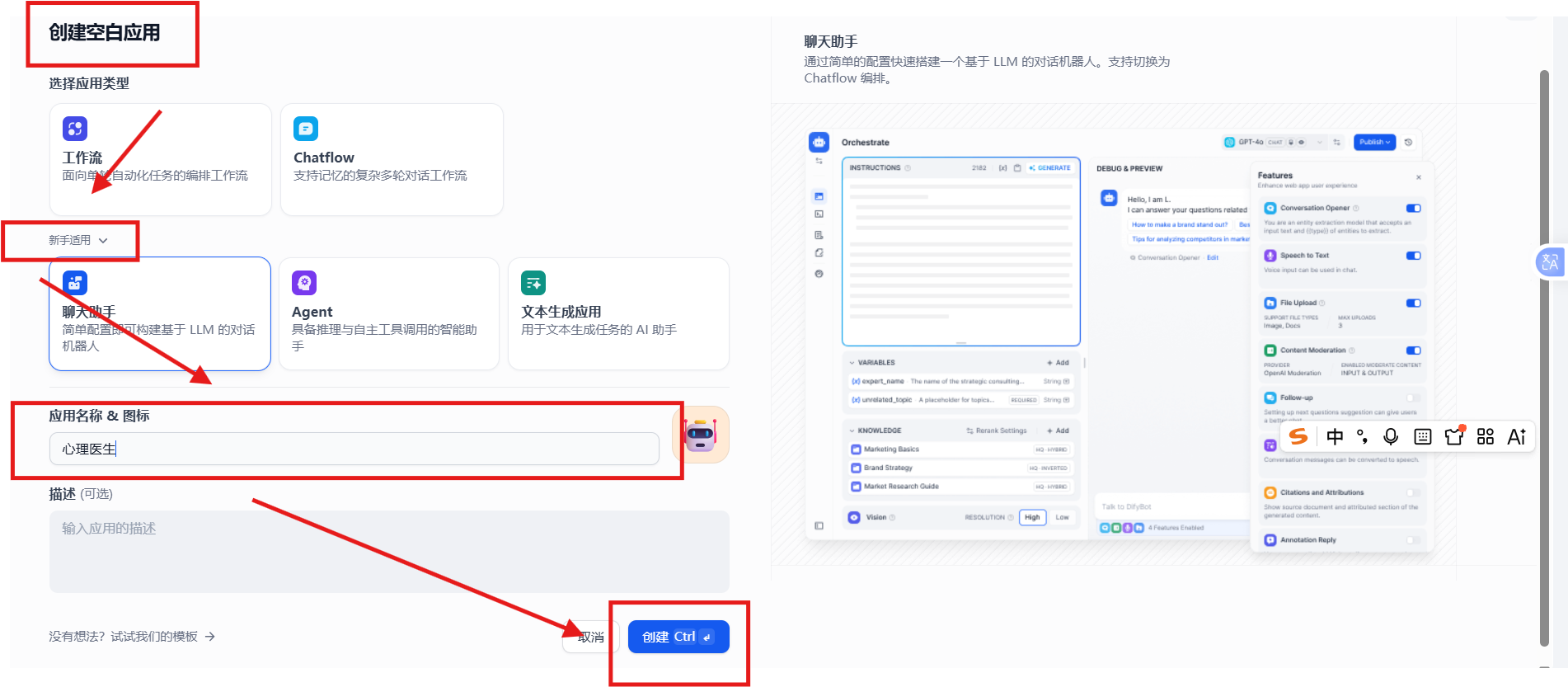Click the Vision eye icon in preview
1568x687 pixels.
pyautogui.click(x=854, y=517)
